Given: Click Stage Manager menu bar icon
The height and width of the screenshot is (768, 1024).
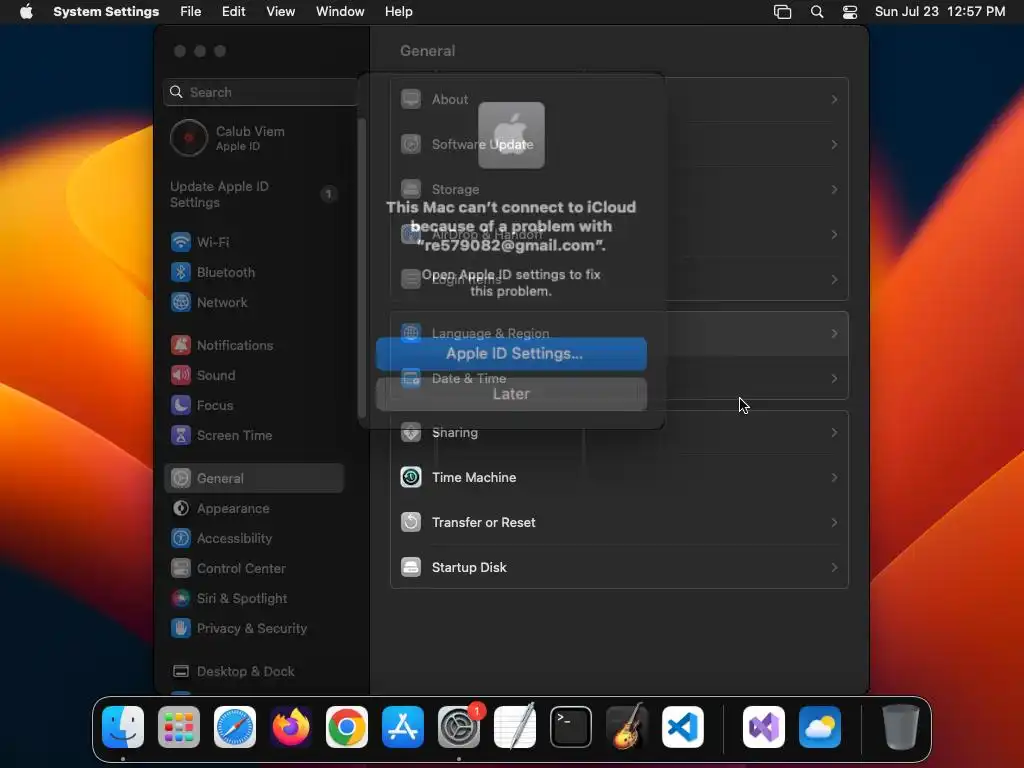Looking at the screenshot, I should click(x=782, y=12).
